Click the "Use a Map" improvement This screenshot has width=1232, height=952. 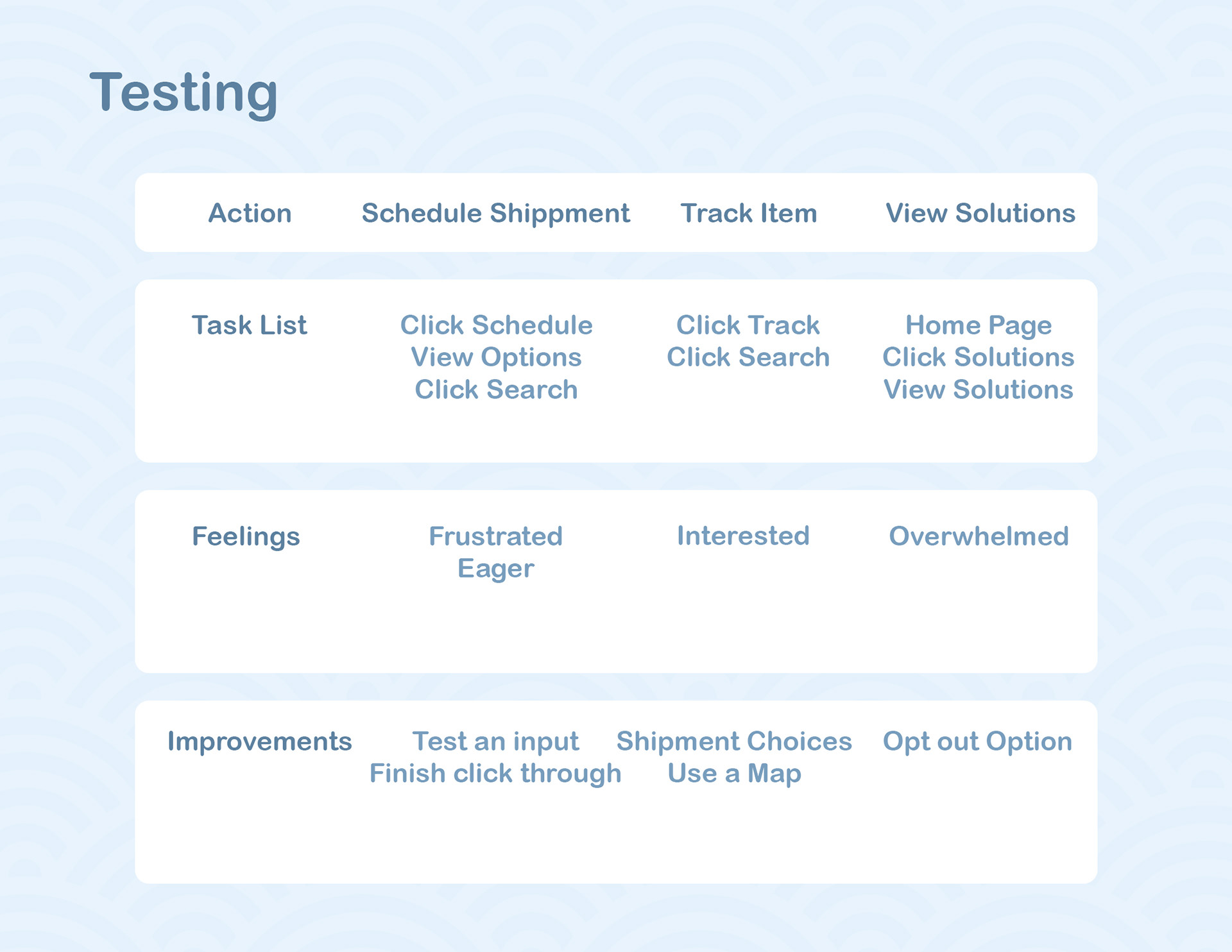(734, 774)
